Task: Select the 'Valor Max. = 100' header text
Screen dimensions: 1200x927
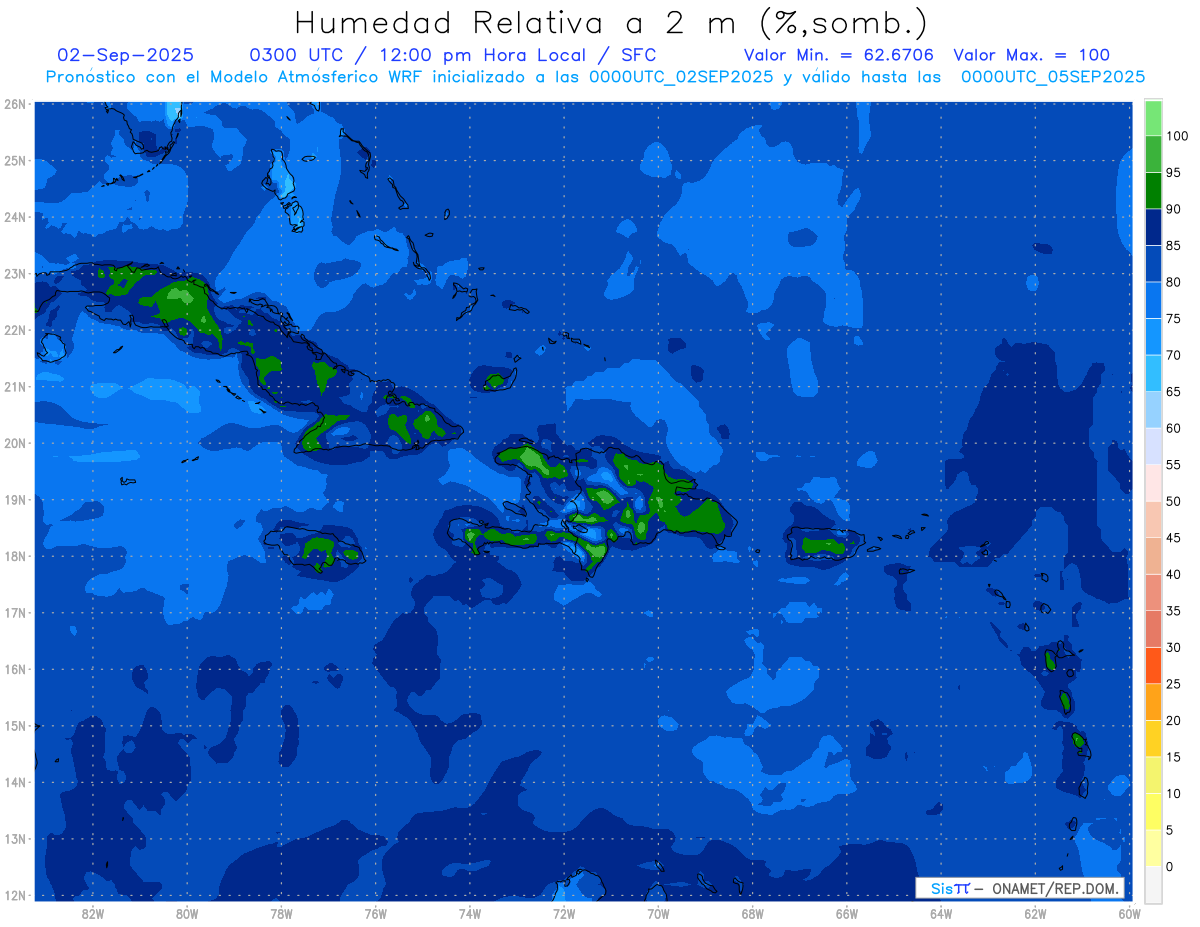Action: [x=1031, y=55]
